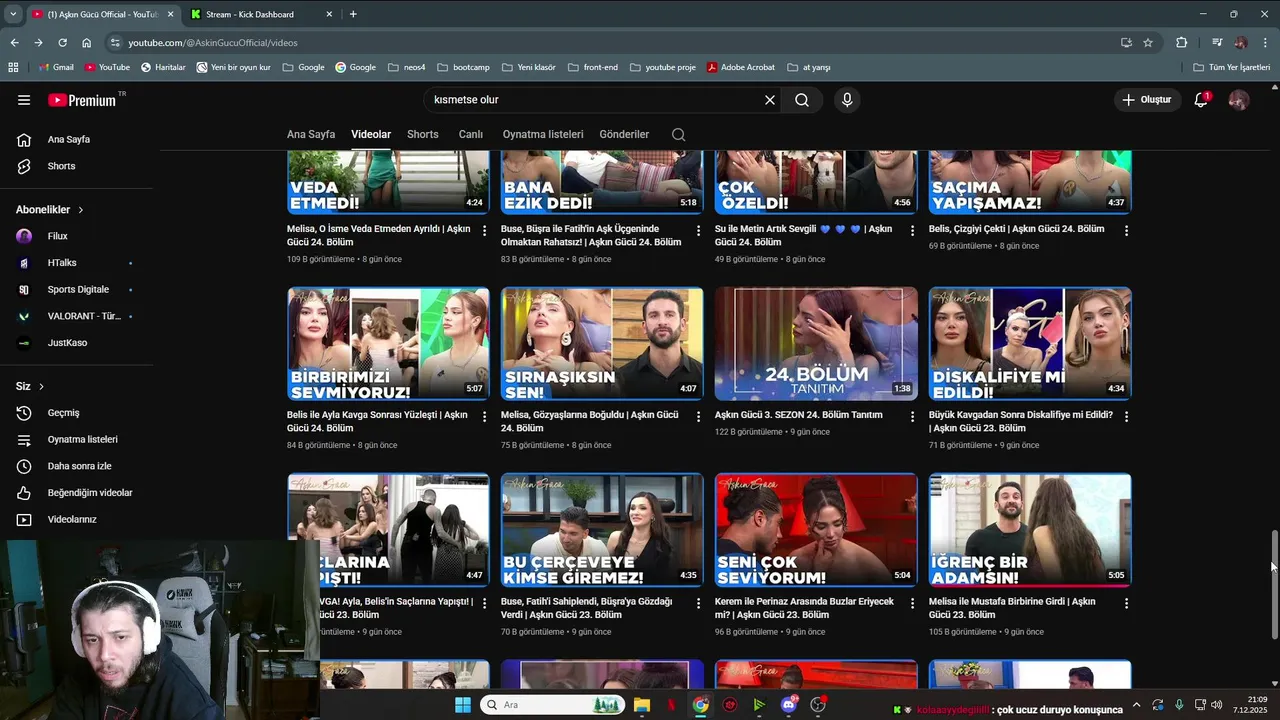Open the front-end bookmarks folder
1280x720 pixels.
[593, 67]
